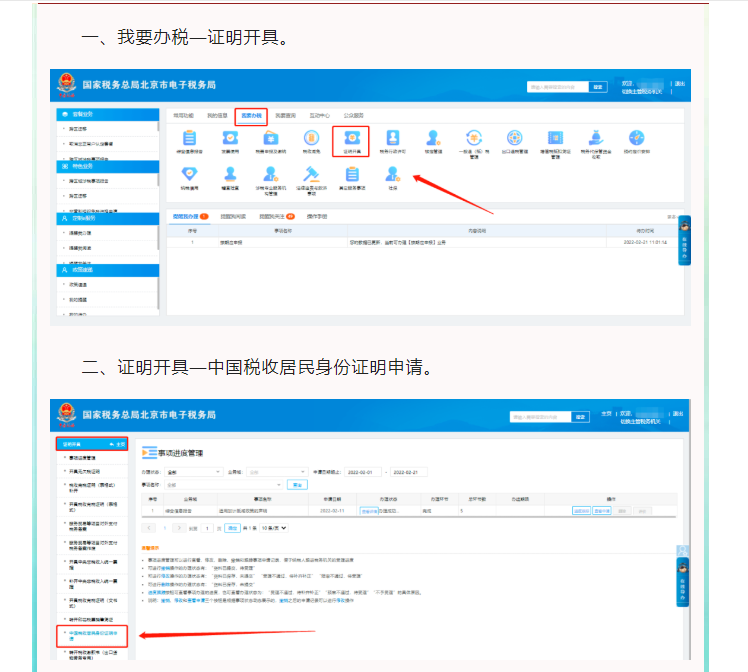The width and height of the screenshot is (748, 672).
Task: Switch to 我的信息 tab
Action: click(218, 115)
